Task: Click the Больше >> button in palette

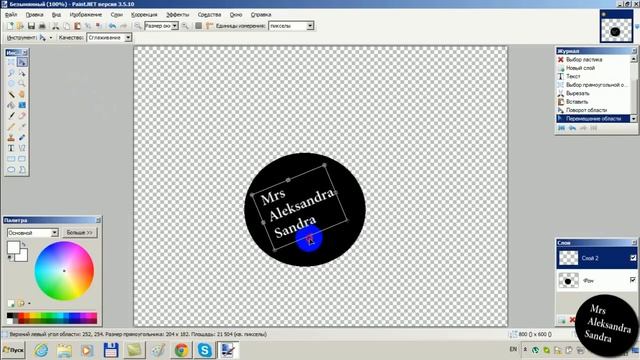Action: click(80, 233)
